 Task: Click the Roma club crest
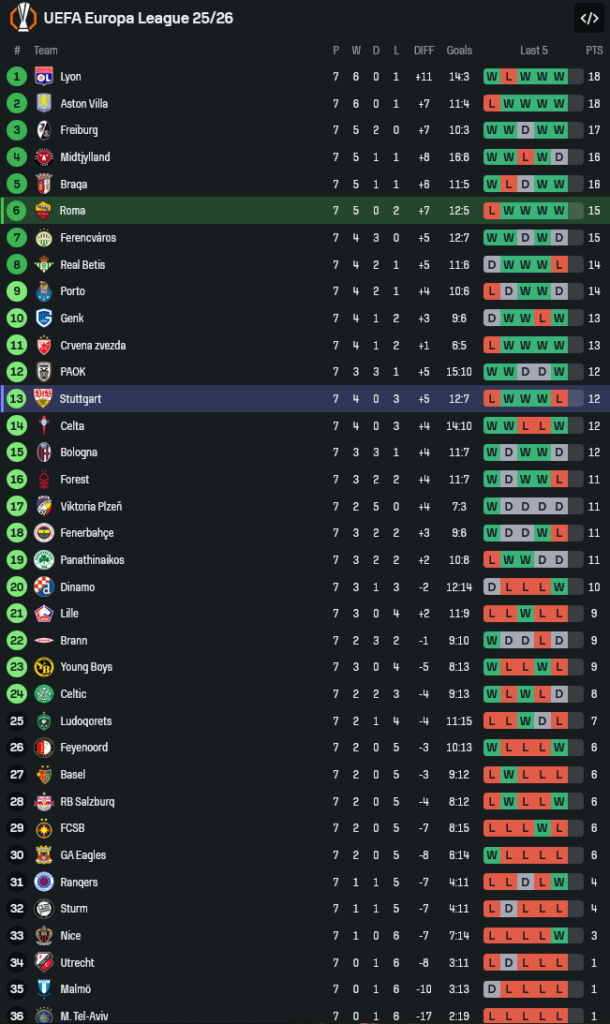[x=43, y=211]
